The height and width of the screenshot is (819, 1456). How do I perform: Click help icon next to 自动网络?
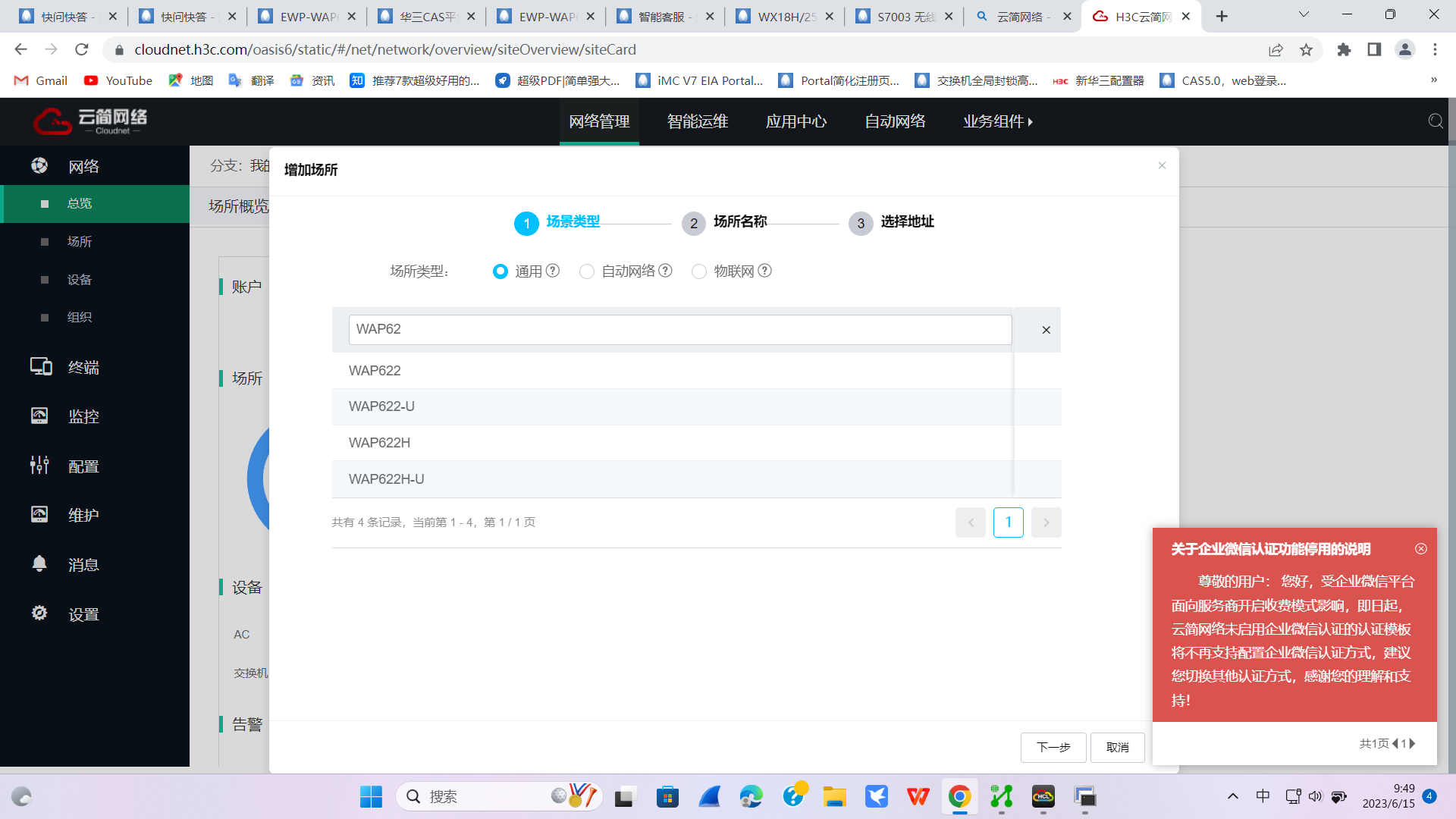coord(665,271)
